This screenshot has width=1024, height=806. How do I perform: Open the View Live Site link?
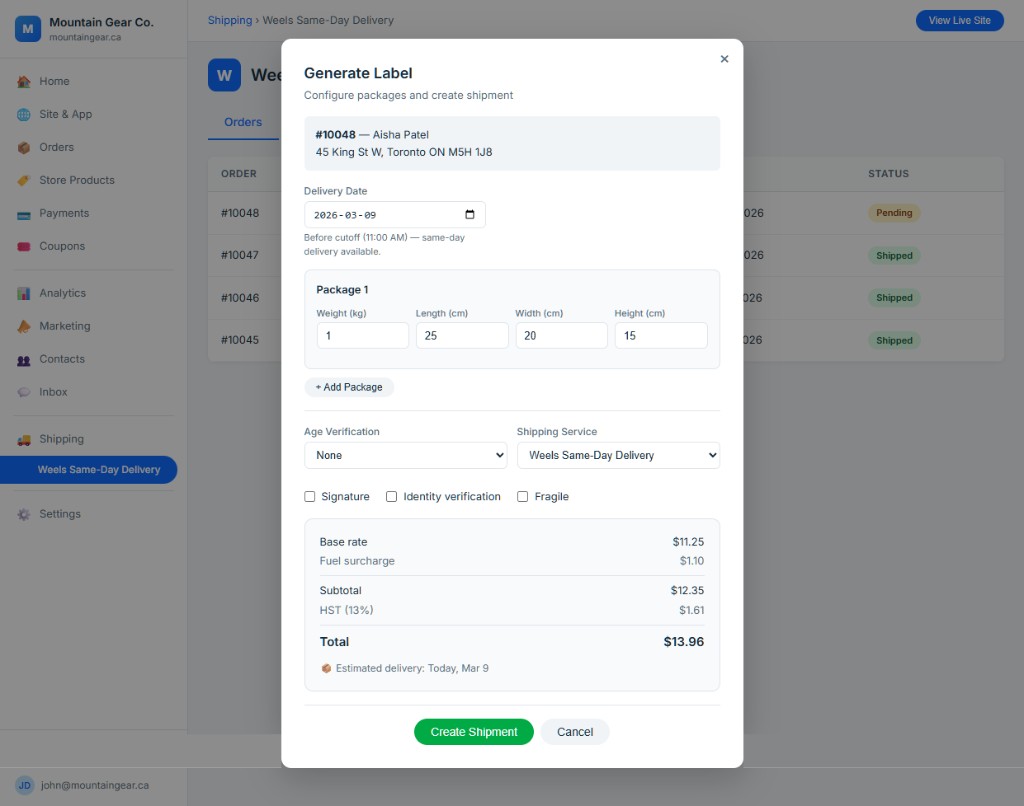tap(959, 20)
